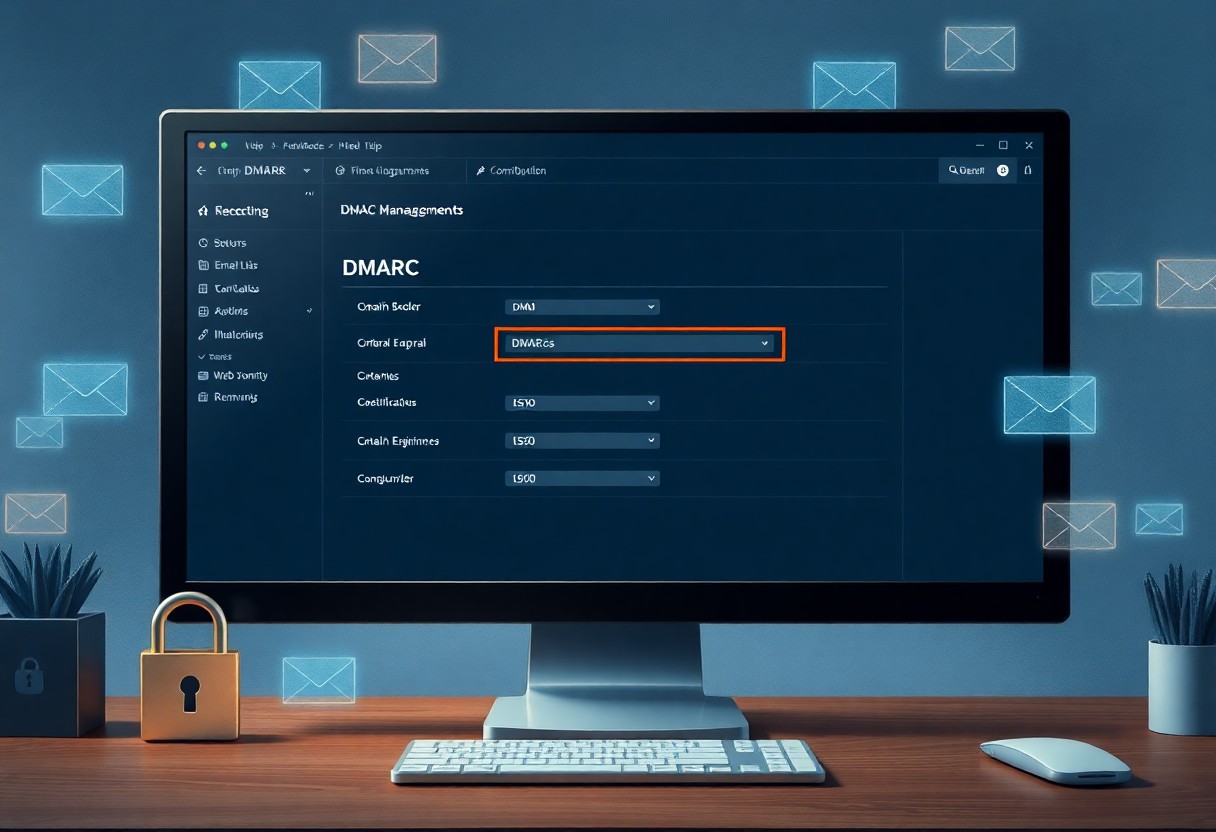The height and width of the screenshot is (832, 1216).
Task: Open the Web Security sidebar icon
Action: click(x=202, y=375)
